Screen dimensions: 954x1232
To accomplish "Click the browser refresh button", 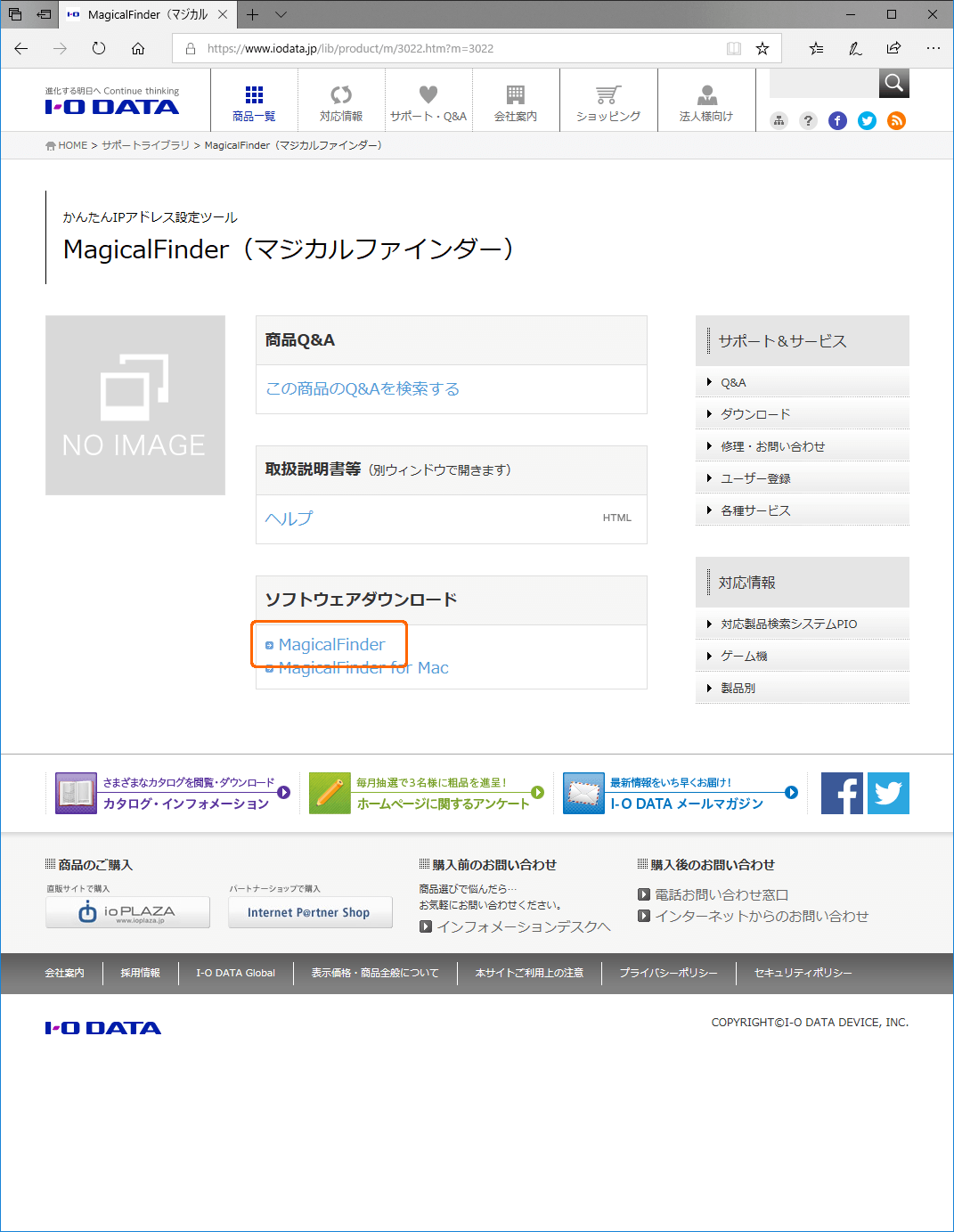I will click(99, 49).
